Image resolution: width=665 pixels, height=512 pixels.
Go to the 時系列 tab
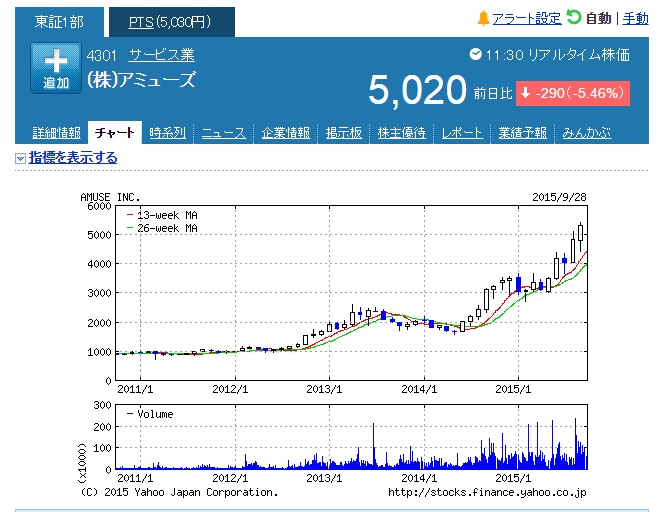pos(167,133)
